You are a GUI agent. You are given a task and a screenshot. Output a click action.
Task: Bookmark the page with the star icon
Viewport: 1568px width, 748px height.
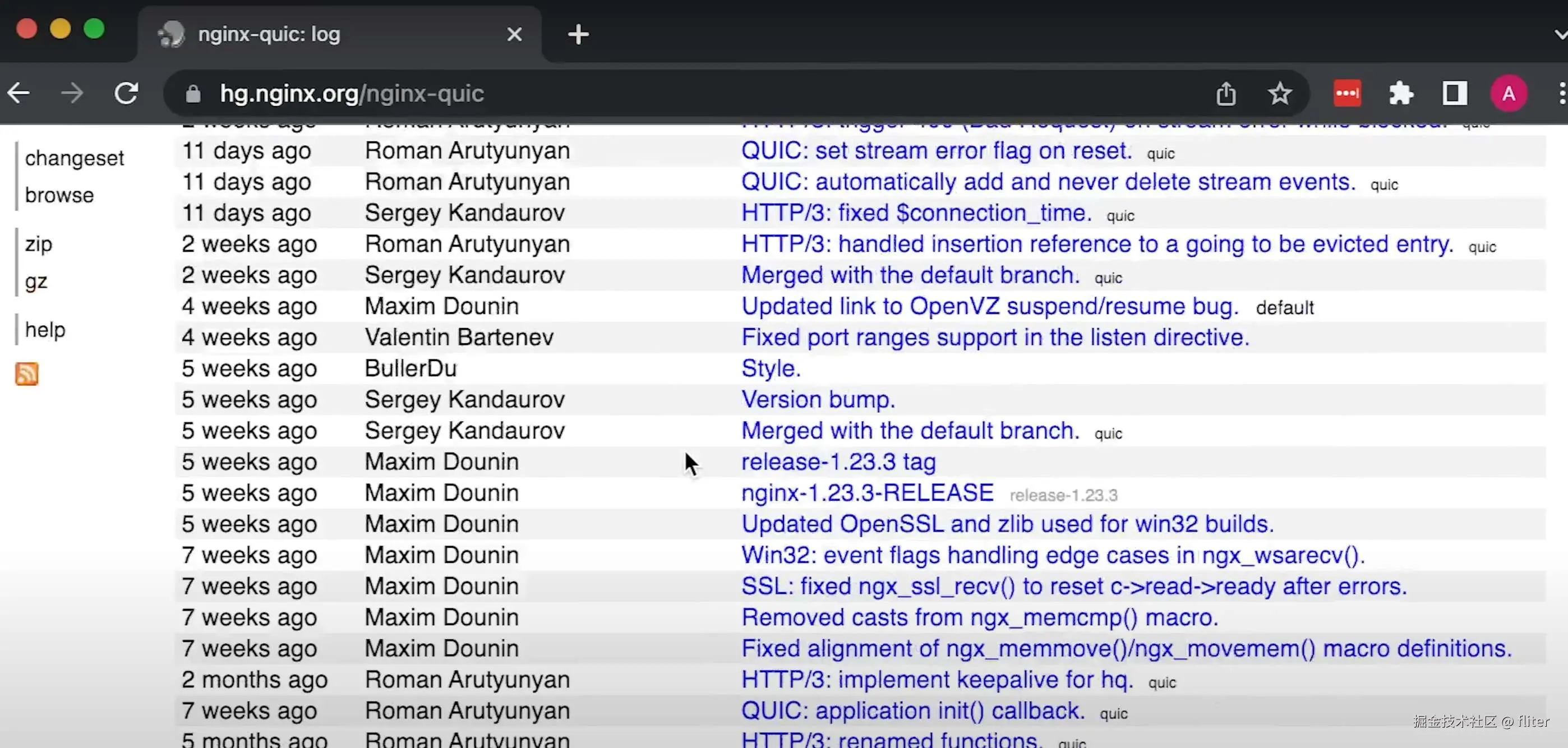[x=1280, y=94]
